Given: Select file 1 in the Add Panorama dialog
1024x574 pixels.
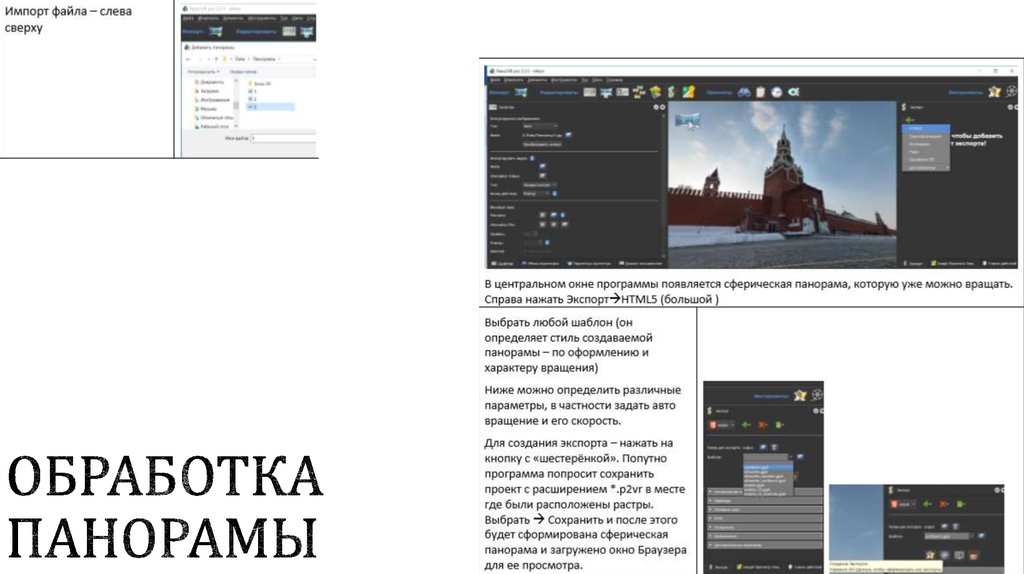Looking at the screenshot, I should [x=252, y=91].
